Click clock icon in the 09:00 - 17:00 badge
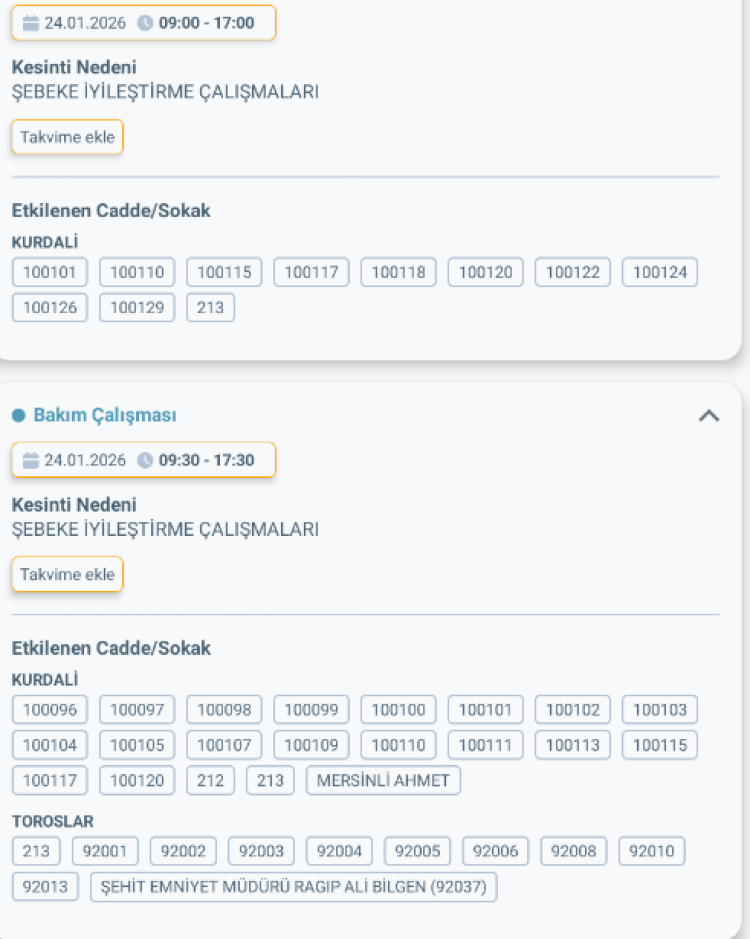 pyautogui.click(x=145, y=23)
